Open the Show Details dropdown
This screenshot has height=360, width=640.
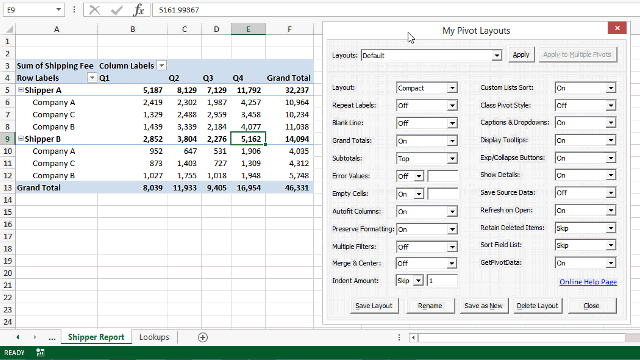[x=611, y=176]
